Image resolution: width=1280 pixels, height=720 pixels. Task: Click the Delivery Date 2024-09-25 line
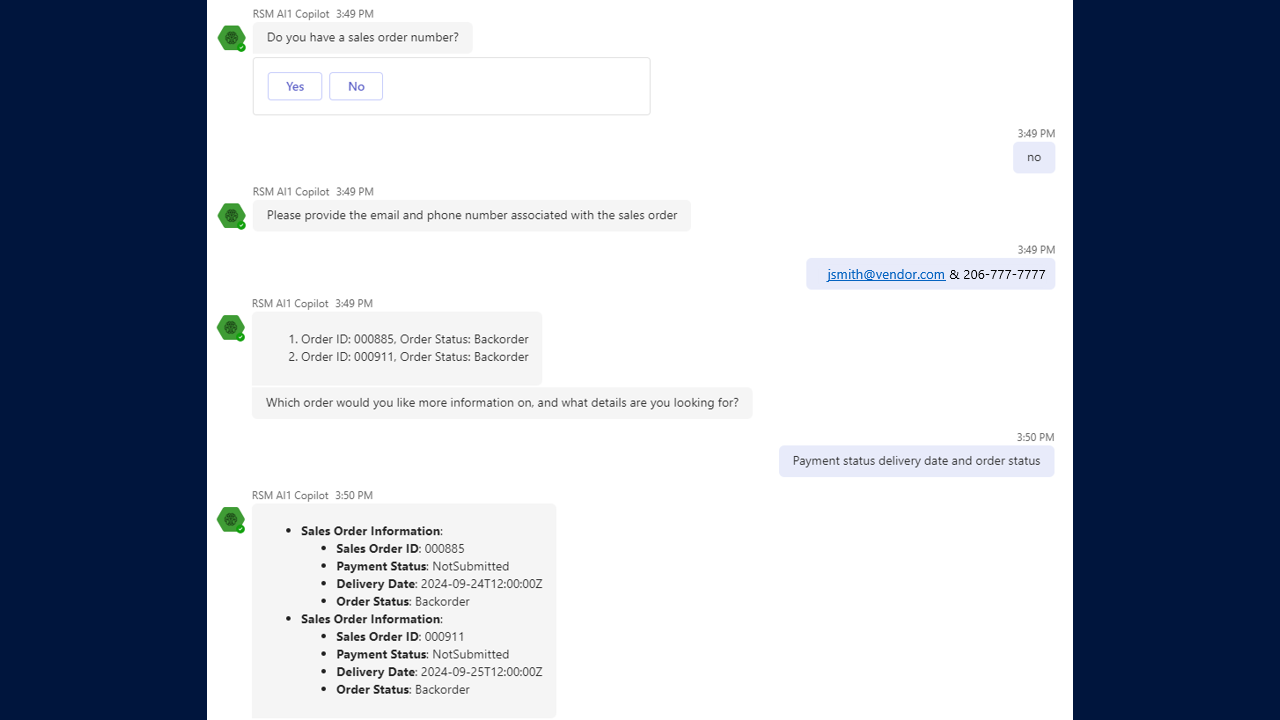[x=439, y=671]
